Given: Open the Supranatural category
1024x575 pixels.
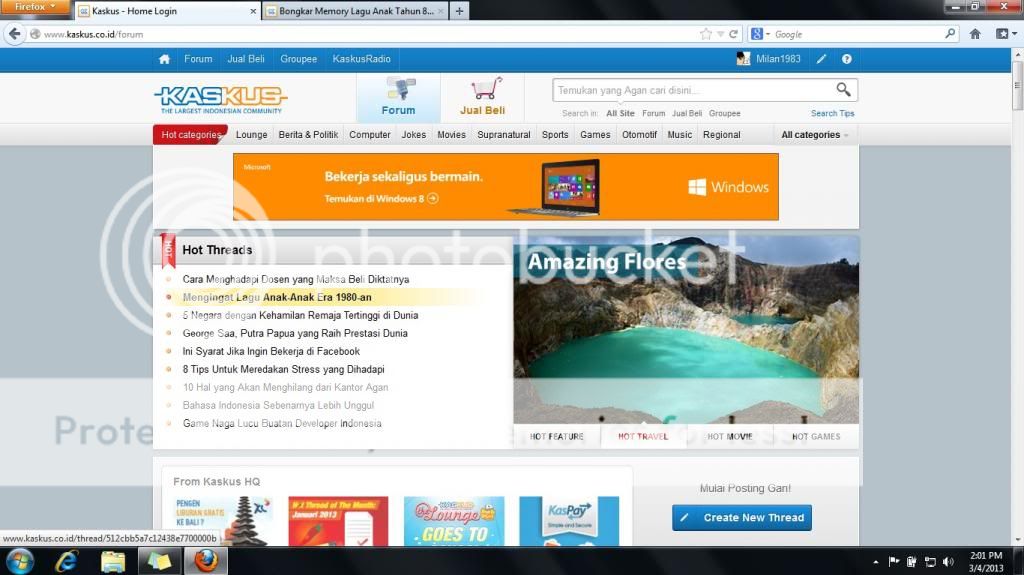Looking at the screenshot, I should 504,135.
